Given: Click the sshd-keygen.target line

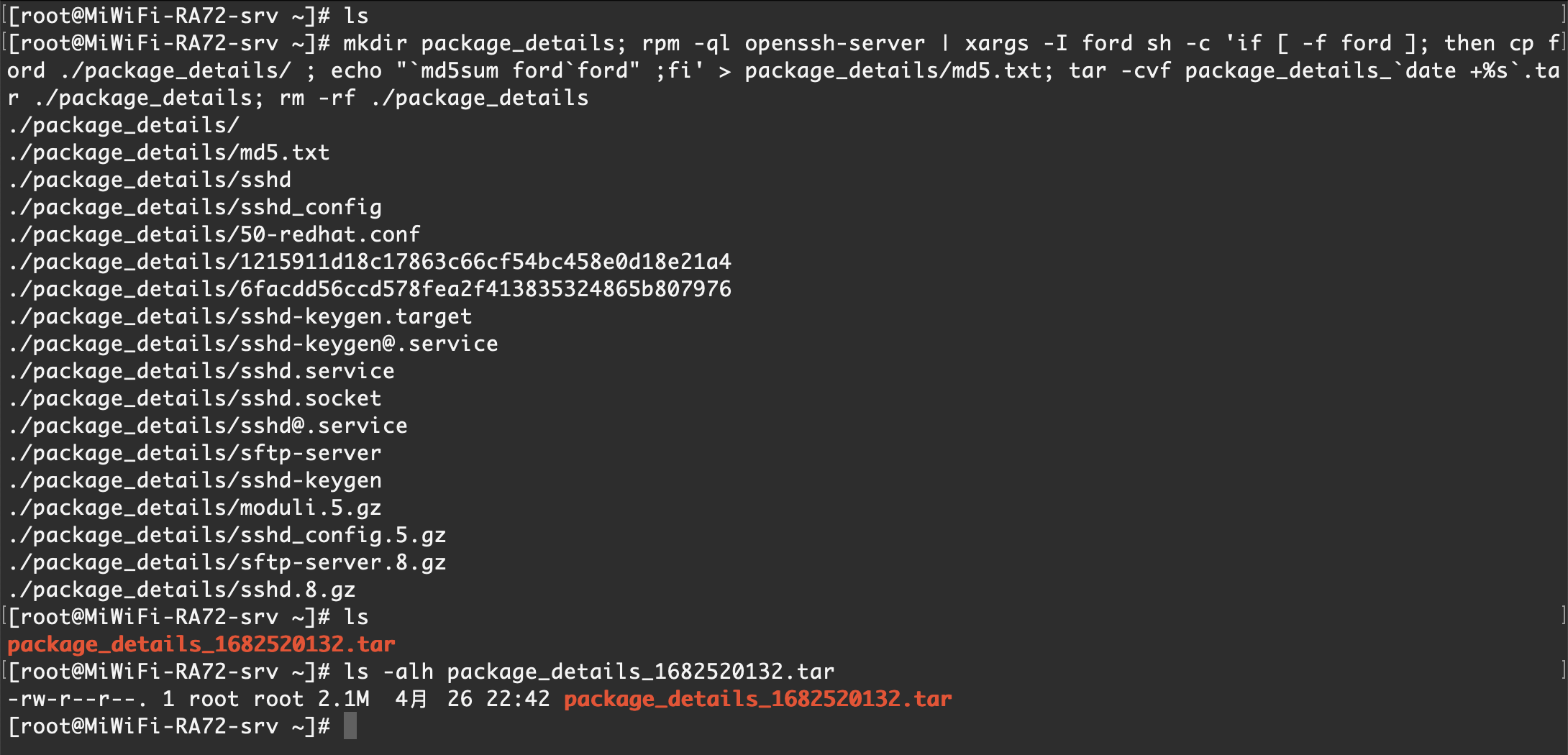Looking at the screenshot, I should [x=241, y=316].
